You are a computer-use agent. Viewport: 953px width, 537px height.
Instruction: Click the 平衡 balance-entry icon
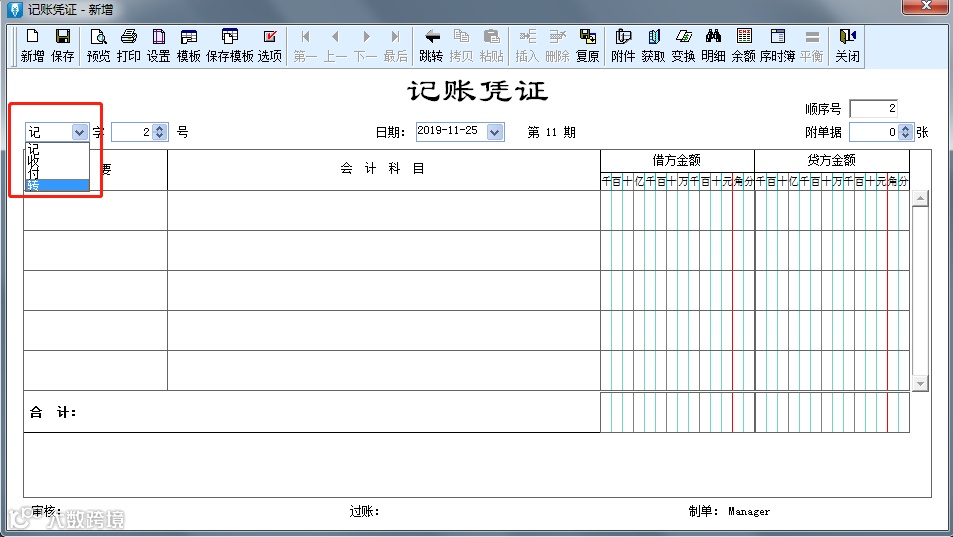point(811,46)
